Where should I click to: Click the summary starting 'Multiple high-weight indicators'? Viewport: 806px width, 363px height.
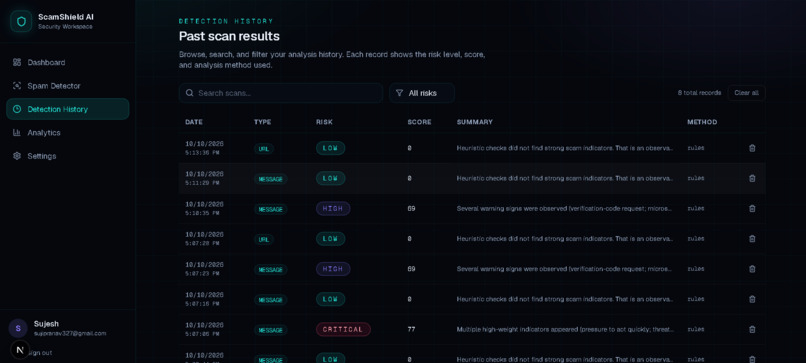point(565,330)
